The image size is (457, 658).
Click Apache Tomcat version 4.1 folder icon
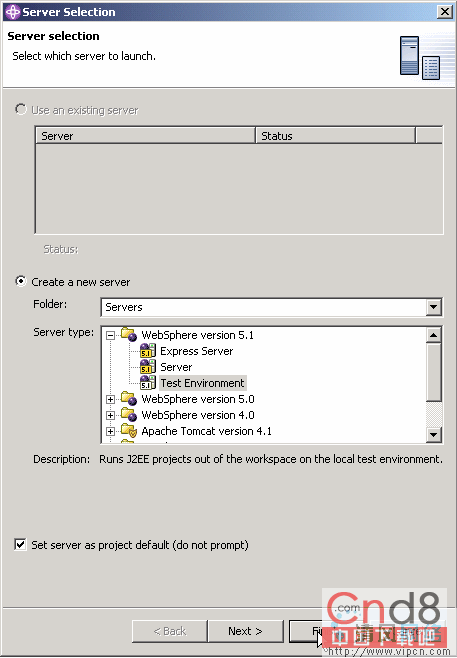click(x=129, y=431)
